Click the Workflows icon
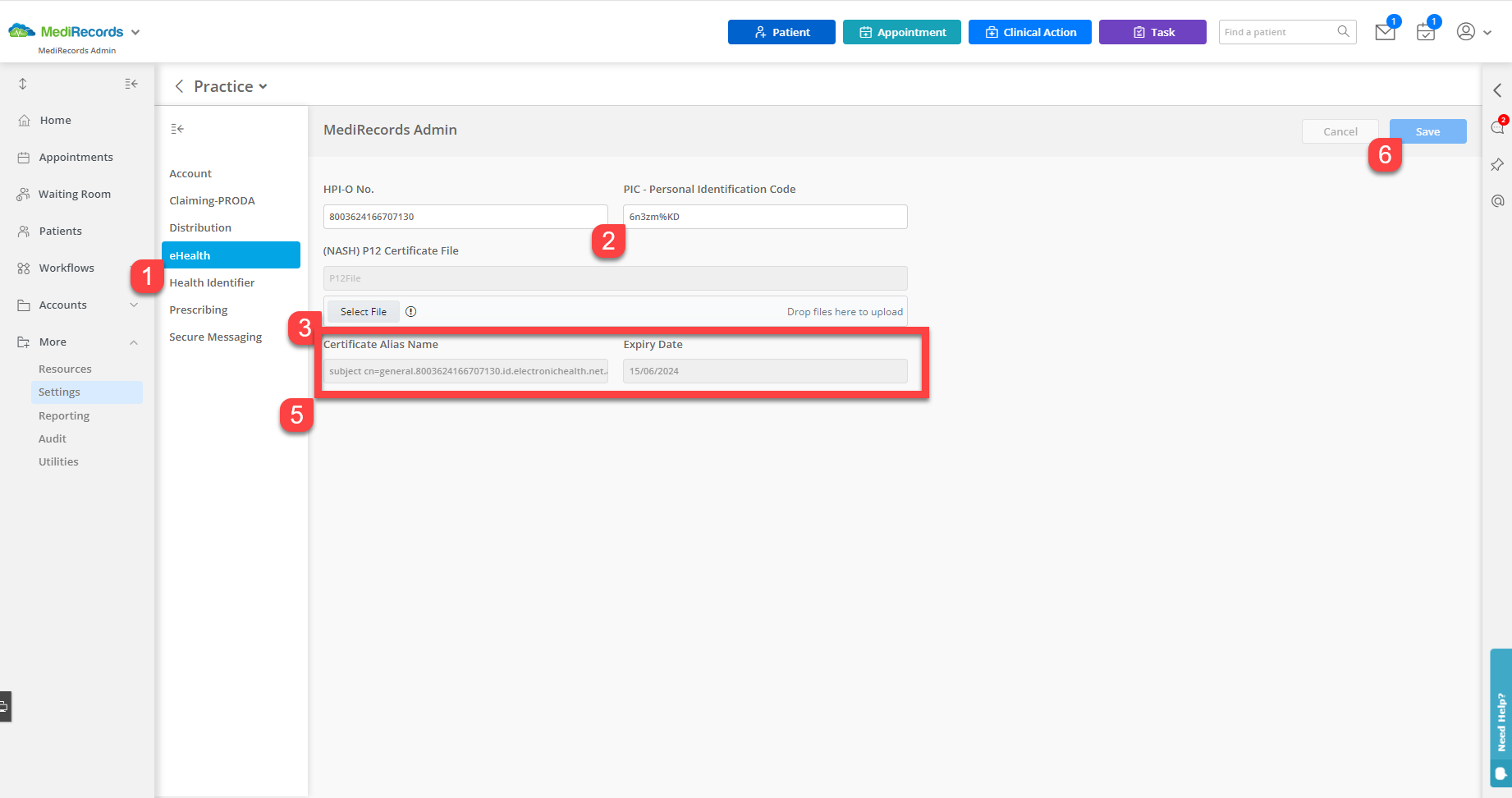 click(x=24, y=268)
